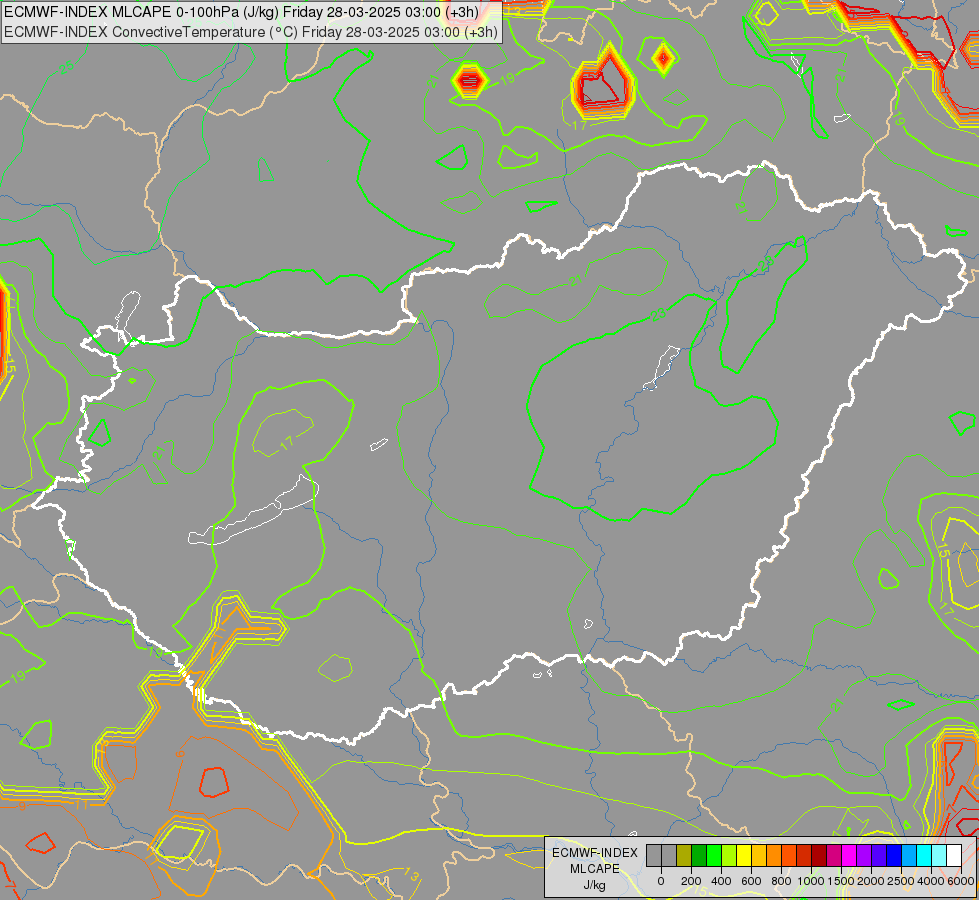This screenshot has width=979, height=900.
Task: Click the 4000 tick label on the legend
Action: coord(931,881)
